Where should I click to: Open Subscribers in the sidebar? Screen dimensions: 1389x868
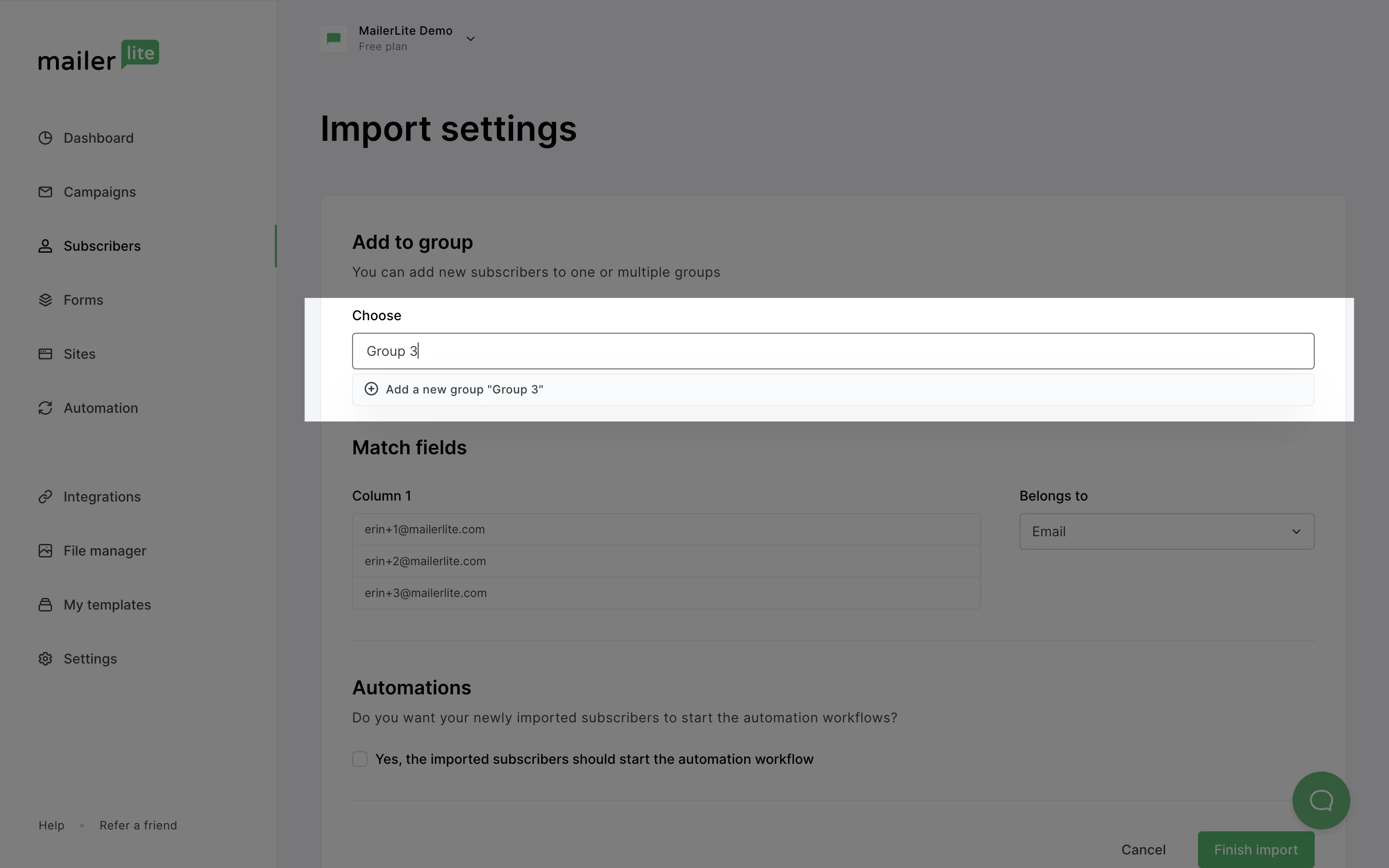point(102,246)
